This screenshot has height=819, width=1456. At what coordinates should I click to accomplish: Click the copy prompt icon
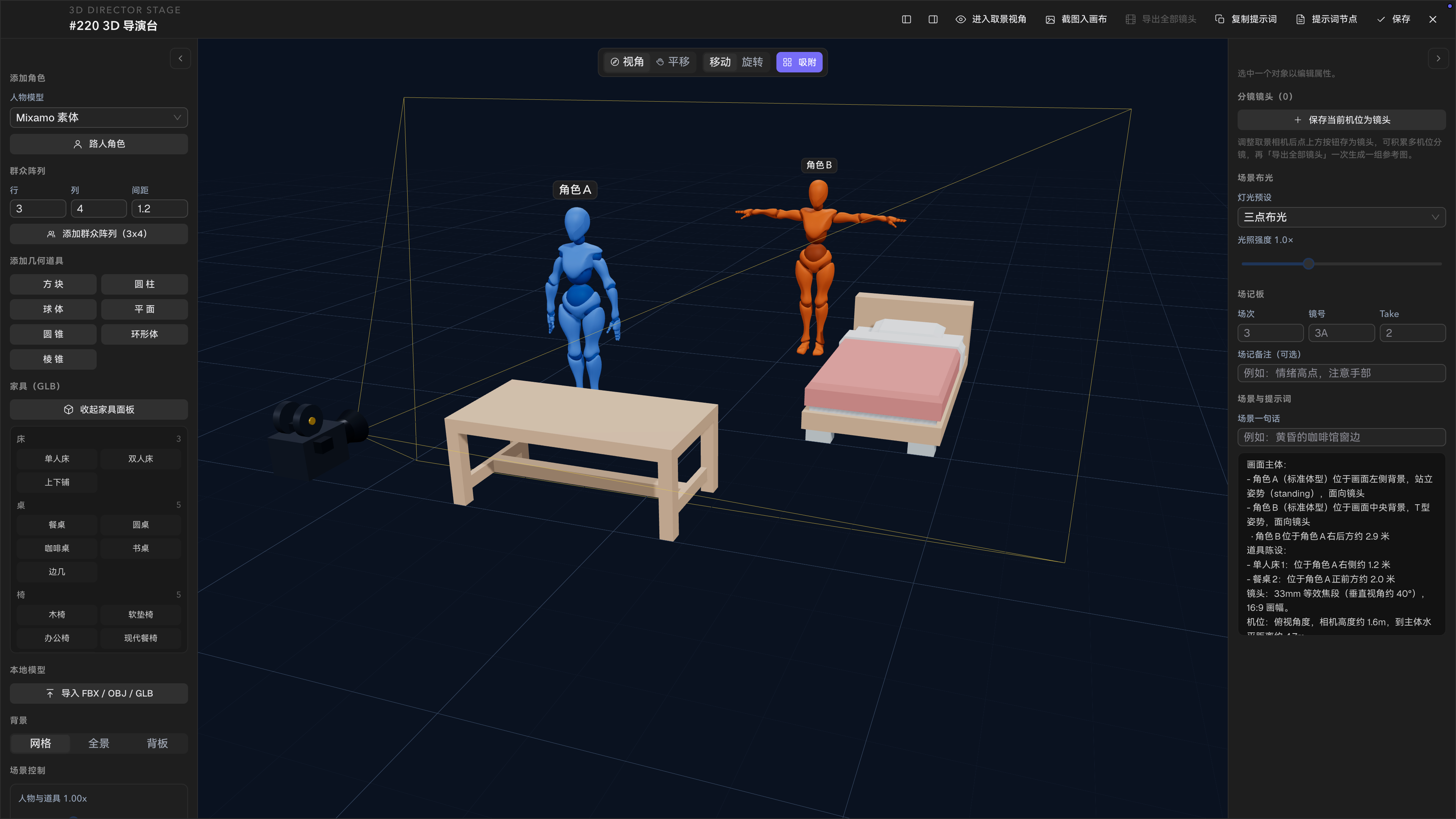tap(1219, 19)
